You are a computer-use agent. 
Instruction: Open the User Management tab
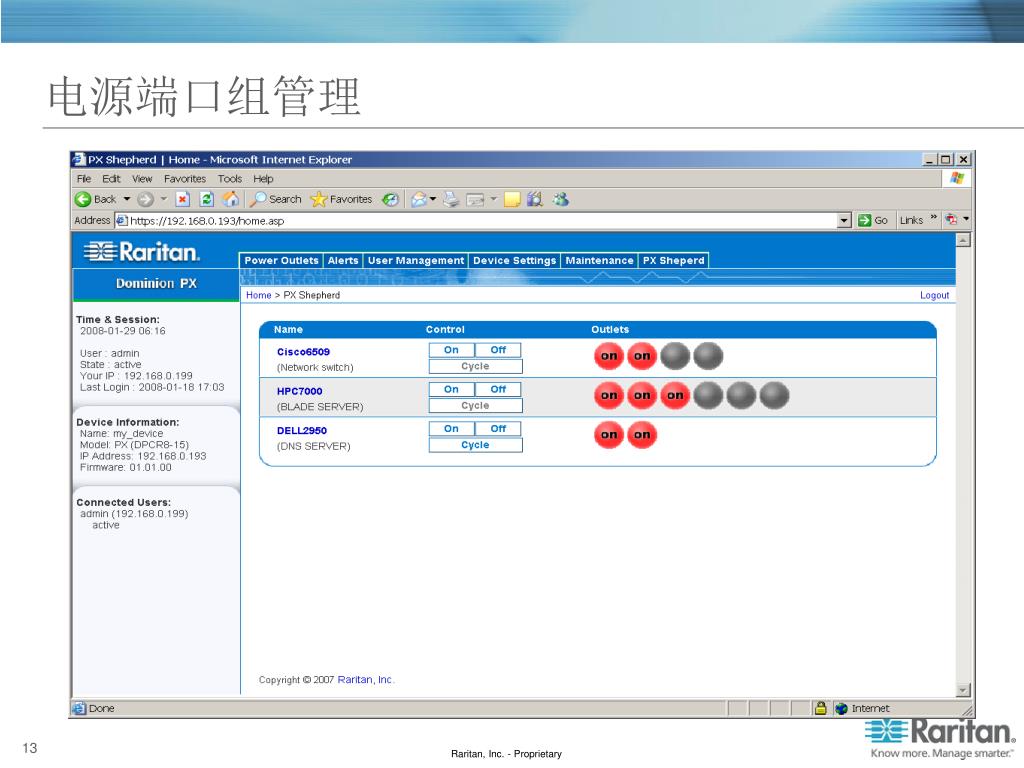pos(416,261)
